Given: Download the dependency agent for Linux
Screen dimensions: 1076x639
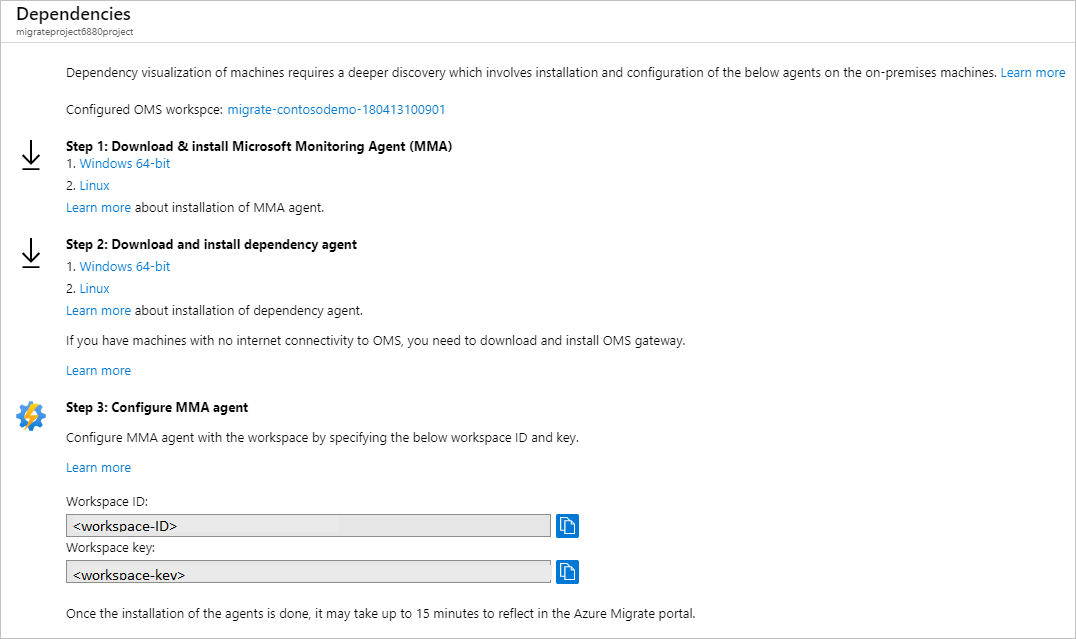Looking at the screenshot, I should [x=95, y=289].
